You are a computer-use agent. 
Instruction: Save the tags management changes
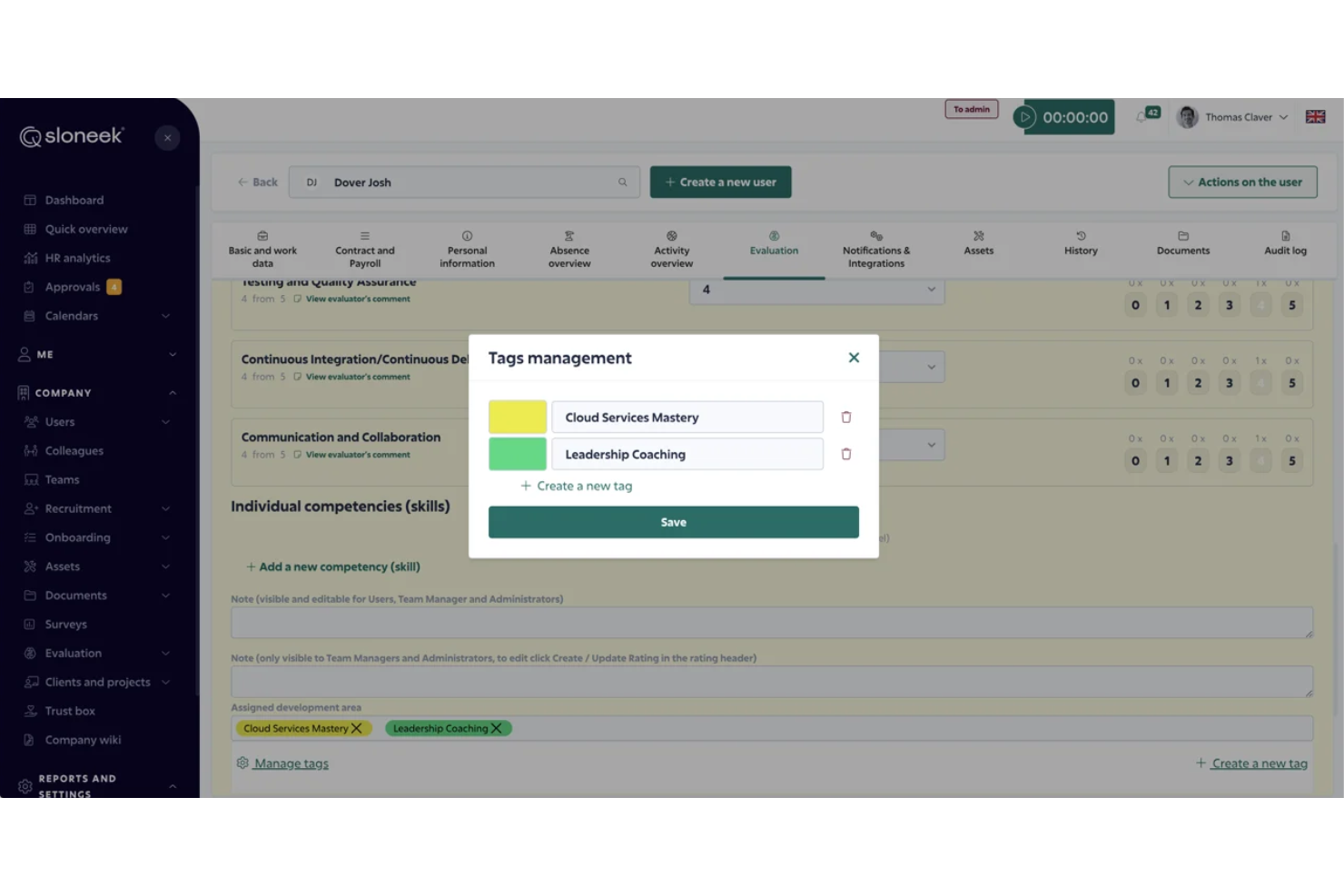point(673,521)
